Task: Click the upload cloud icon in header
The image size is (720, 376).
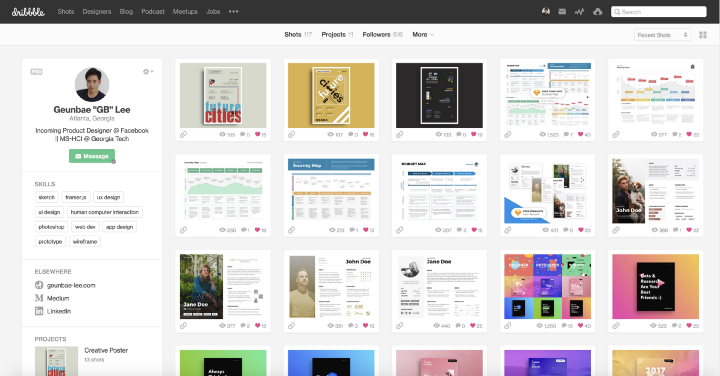Action: [597, 11]
